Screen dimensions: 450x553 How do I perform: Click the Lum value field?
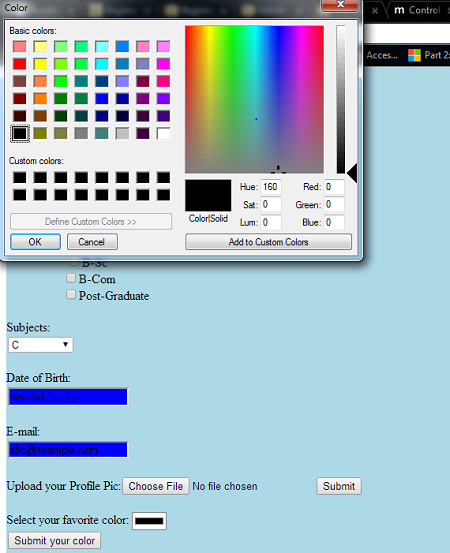[x=271, y=222]
